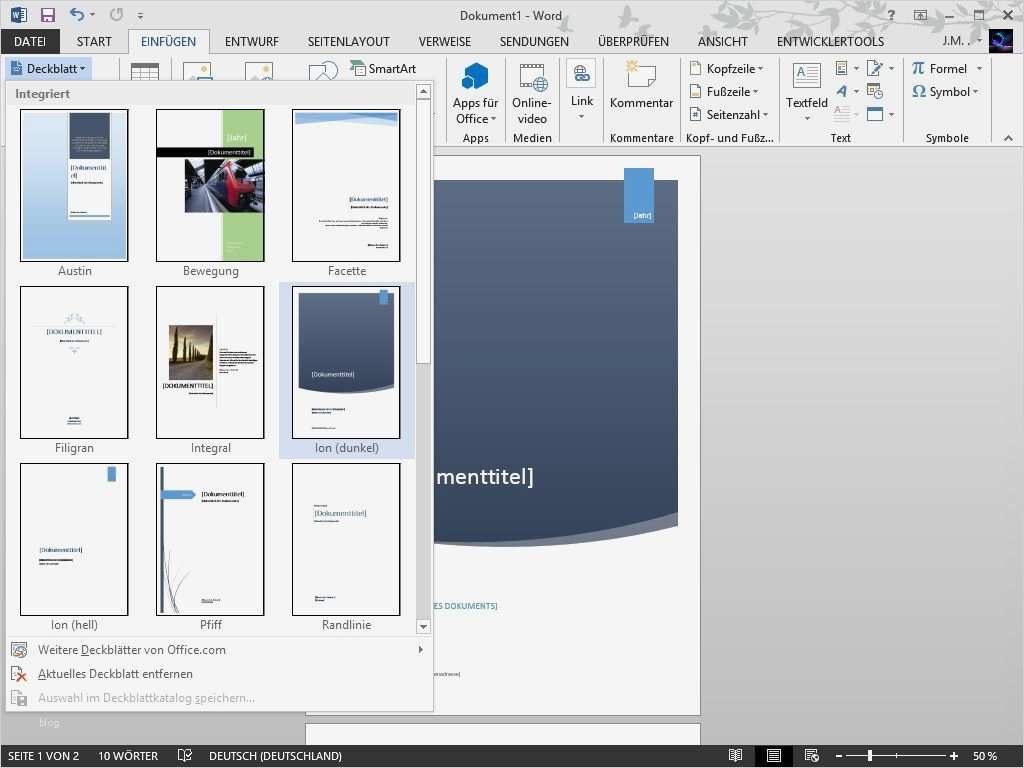Activate Weblayout view in status bar
Viewport: 1024px width, 768px height.
pos(812,755)
